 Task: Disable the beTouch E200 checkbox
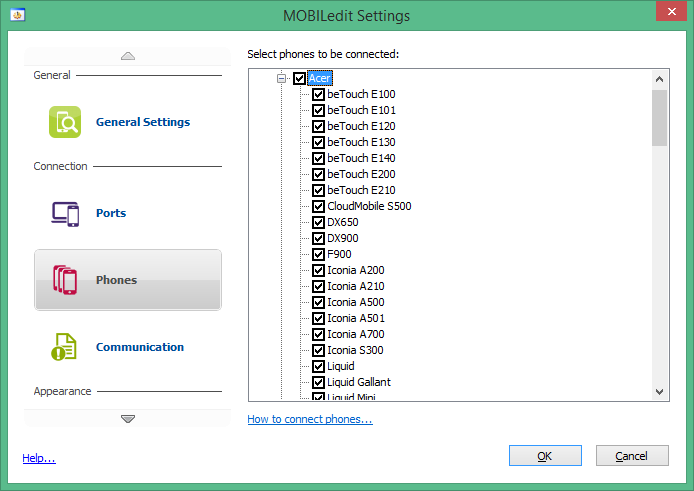[x=318, y=174]
